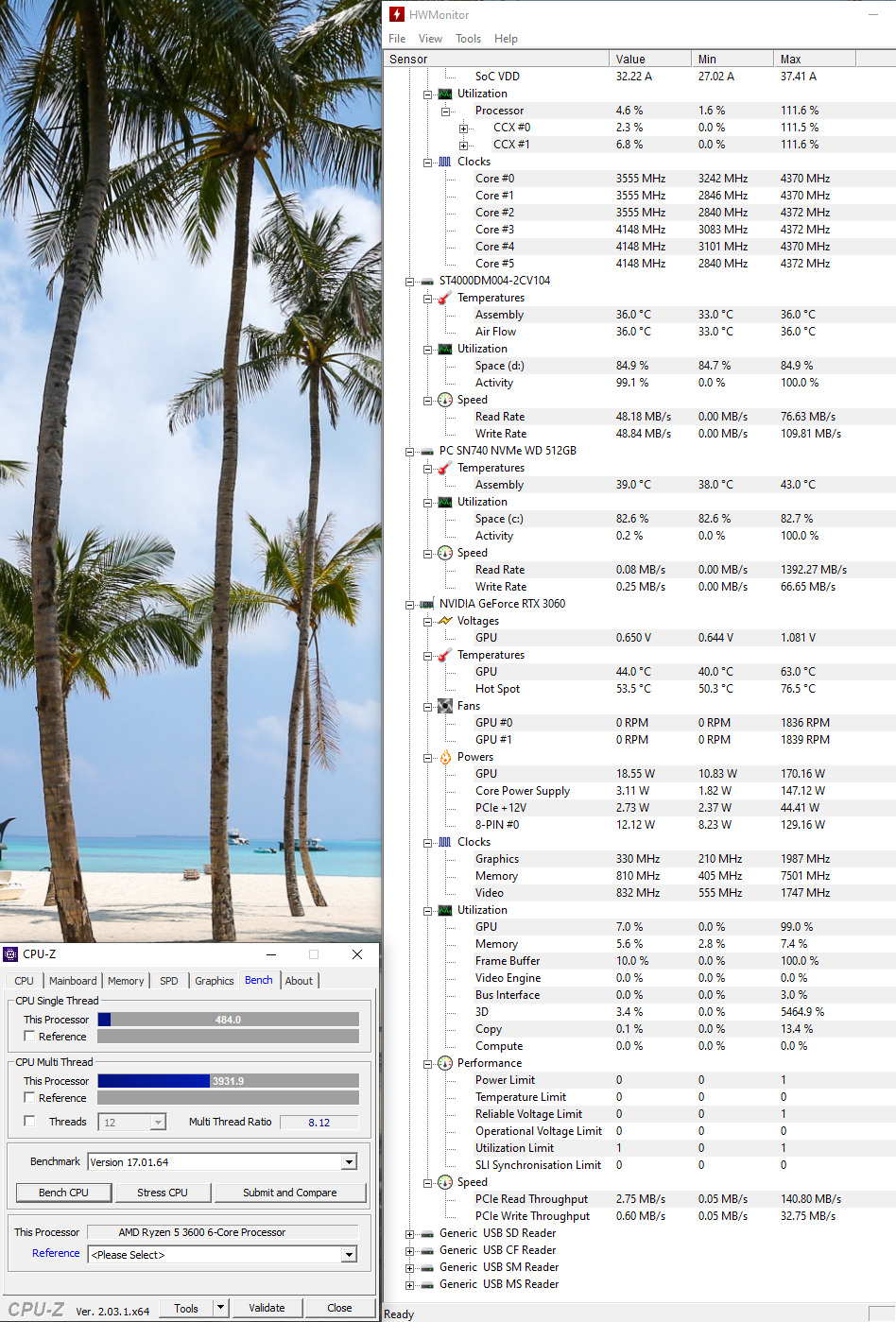Click the ST4000DM004 Utilization icon

445,349
